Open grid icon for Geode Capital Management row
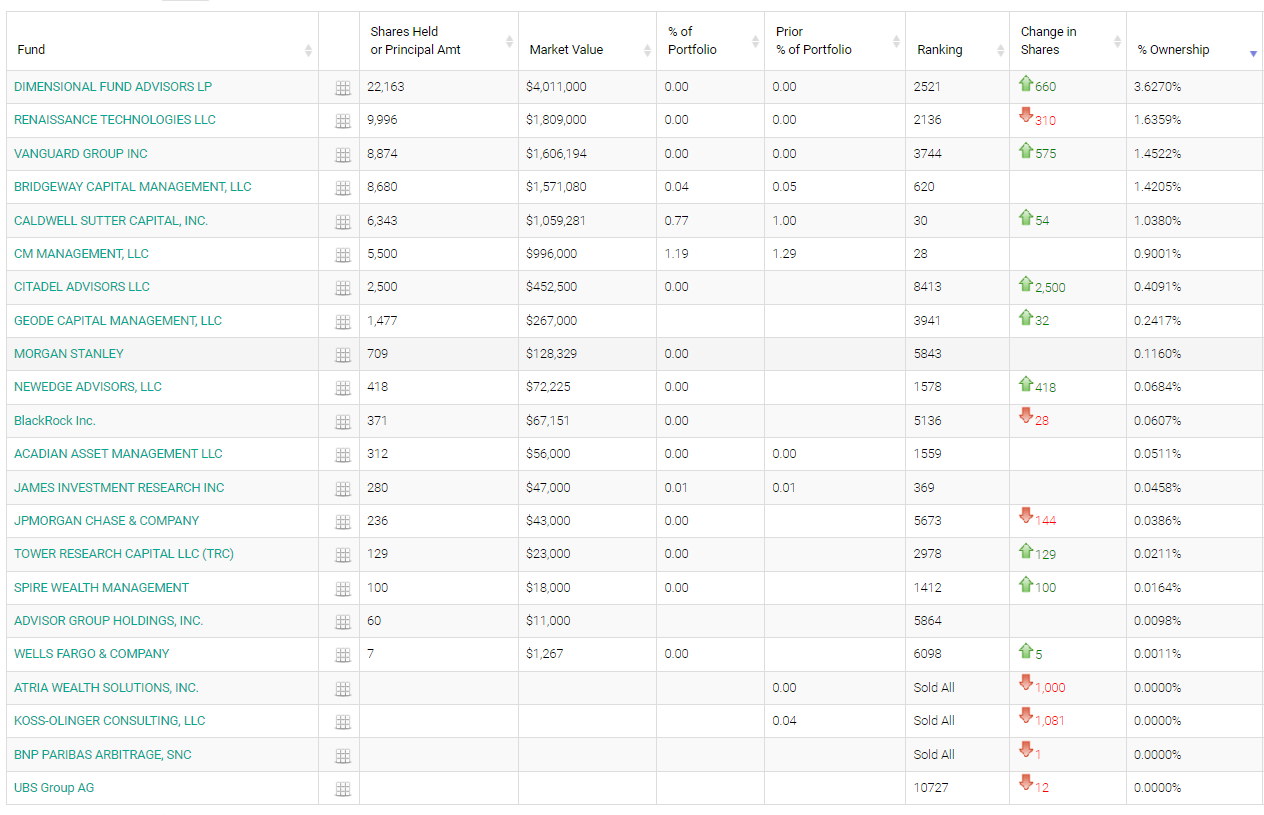 click(343, 322)
